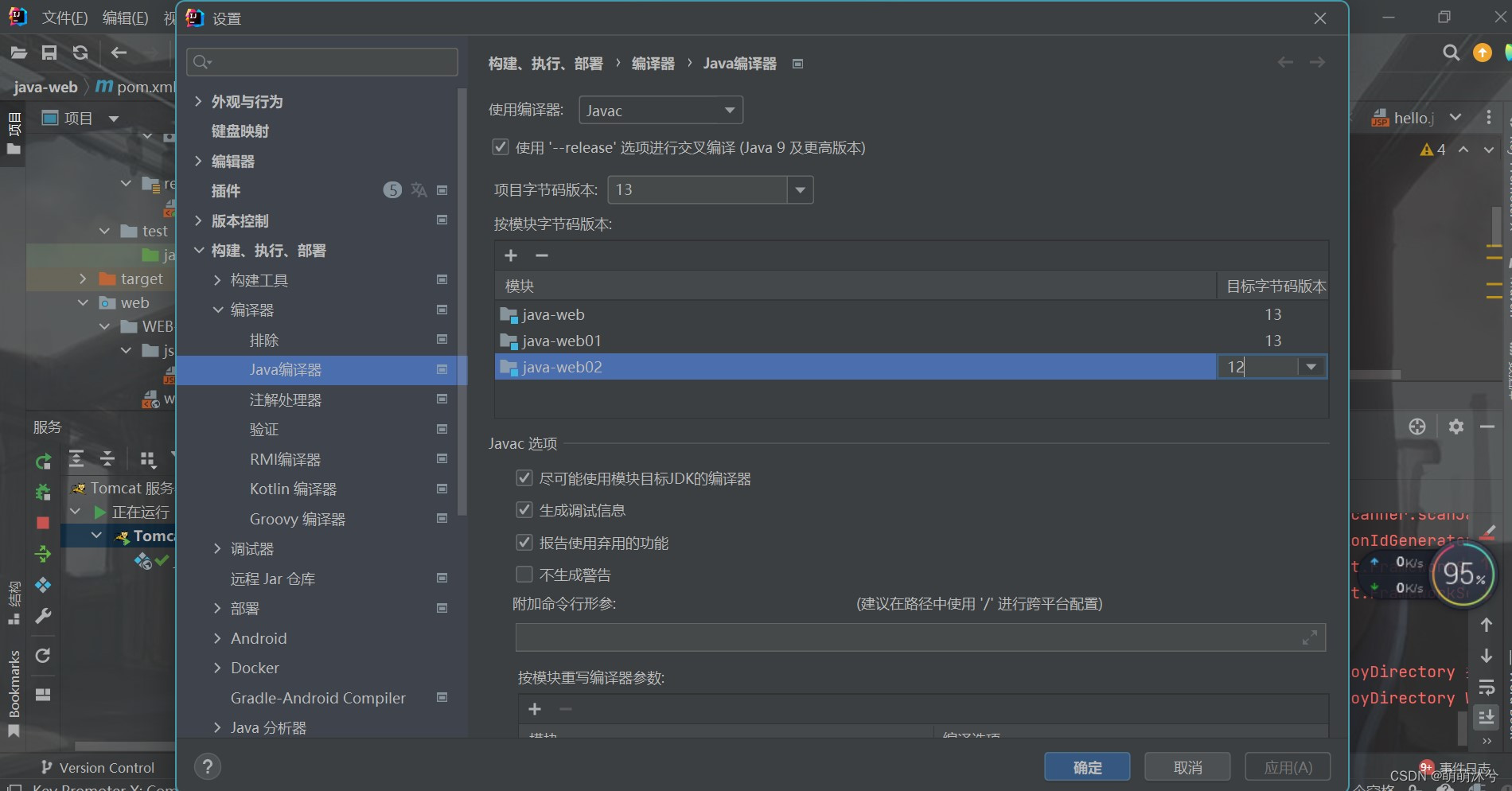Enable the 不生成警告 checkbox

tap(524, 574)
